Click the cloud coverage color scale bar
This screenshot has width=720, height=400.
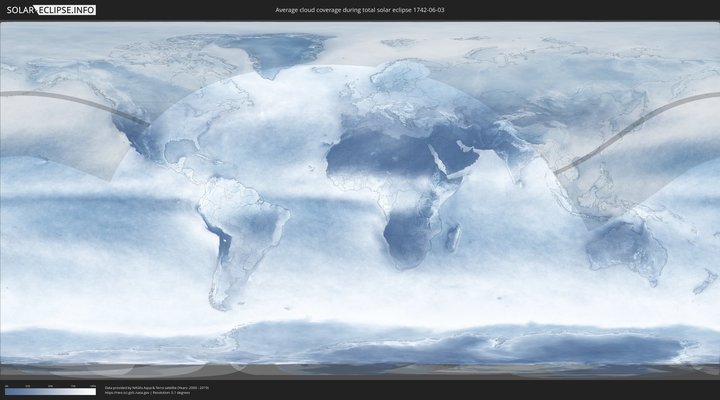[51, 392]
